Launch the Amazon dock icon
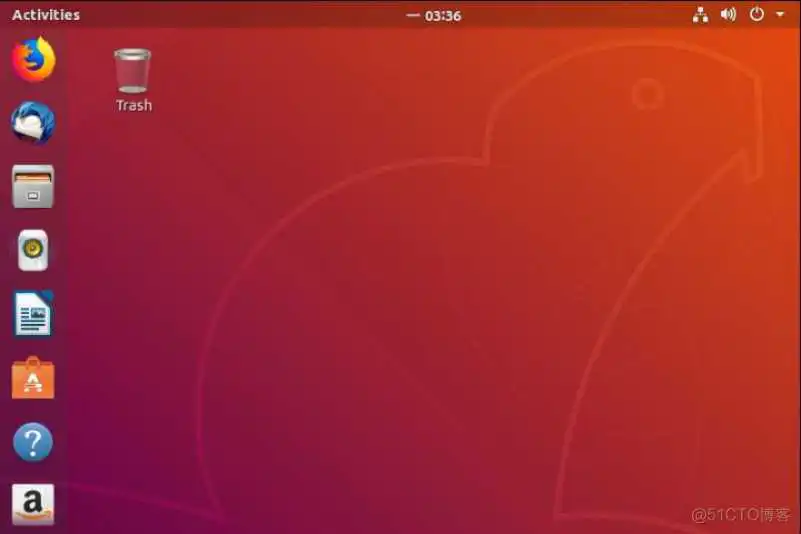Screen dimensions: 801x534 pyautogui.click(x=33, y=504)
